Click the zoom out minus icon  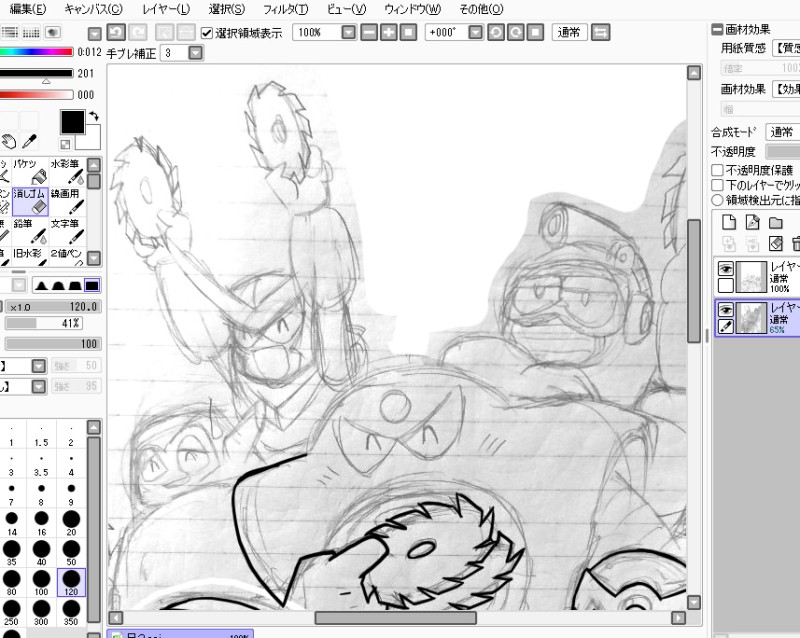click(x=369, y=33)
